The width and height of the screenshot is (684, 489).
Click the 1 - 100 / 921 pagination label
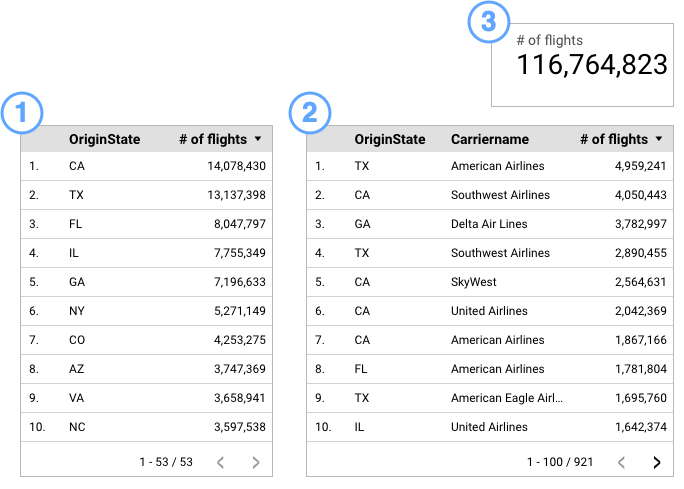click(x=560, y=462)
